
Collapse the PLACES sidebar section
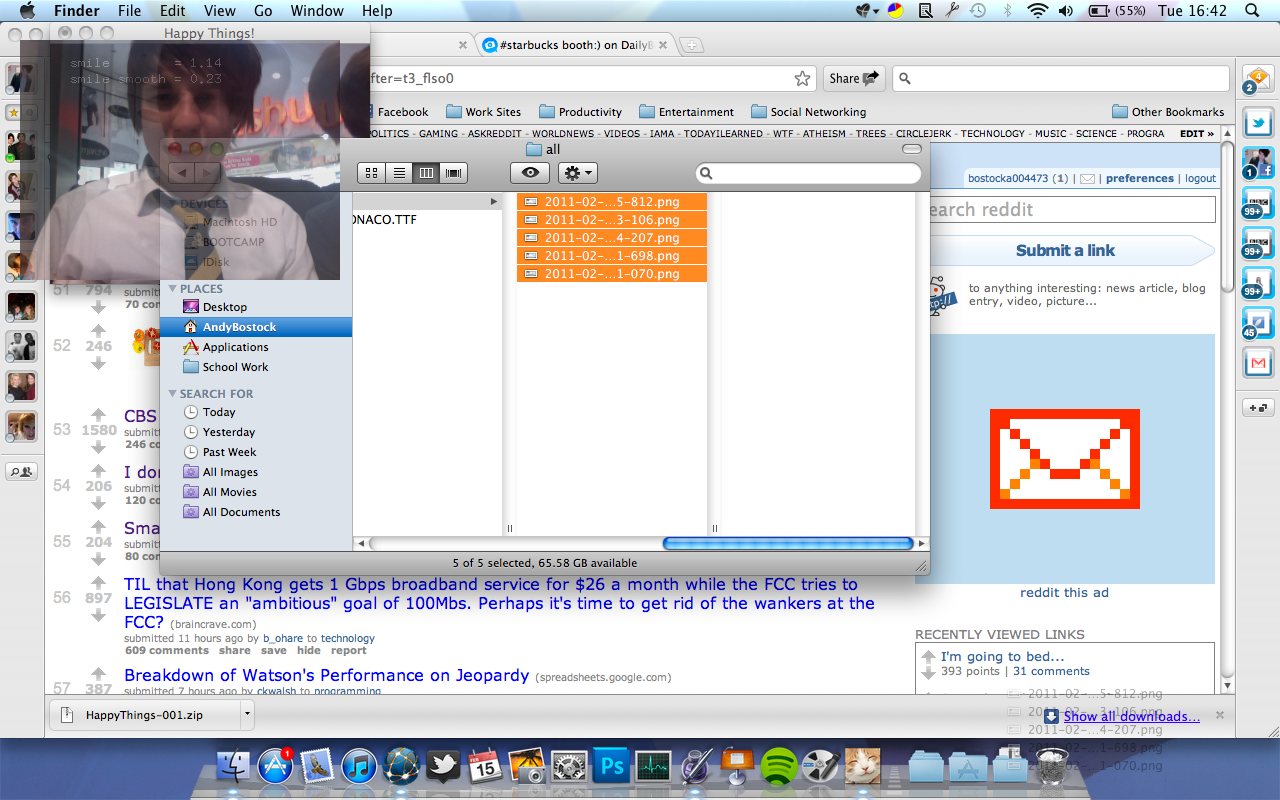pyautogui.click(x=172, y=289)
